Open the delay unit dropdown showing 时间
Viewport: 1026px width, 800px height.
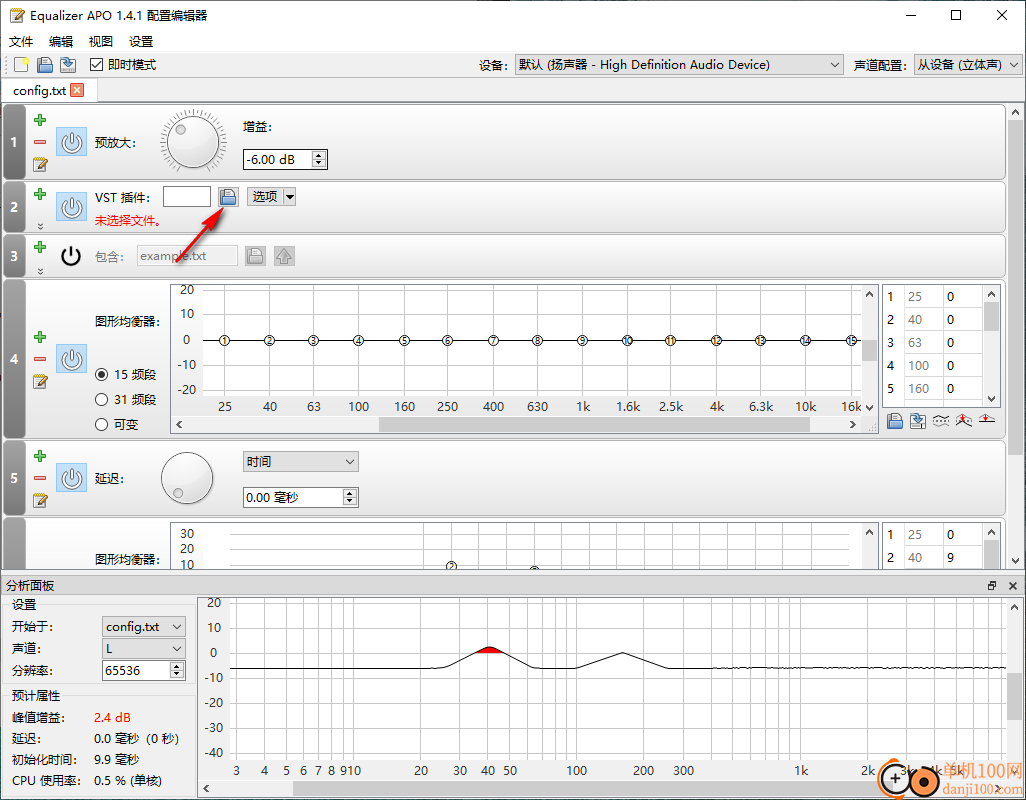[300, 462]
